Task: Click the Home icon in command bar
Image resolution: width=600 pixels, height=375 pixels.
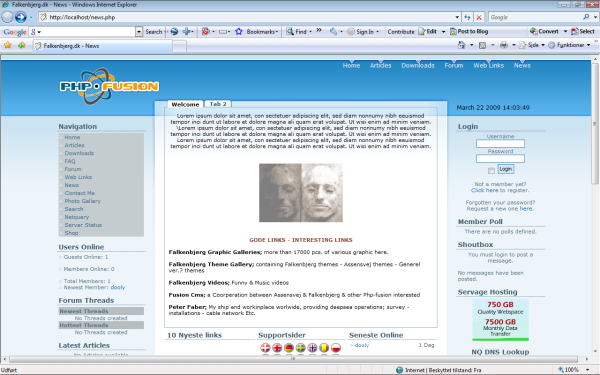Action: click(x=461, y=45)
